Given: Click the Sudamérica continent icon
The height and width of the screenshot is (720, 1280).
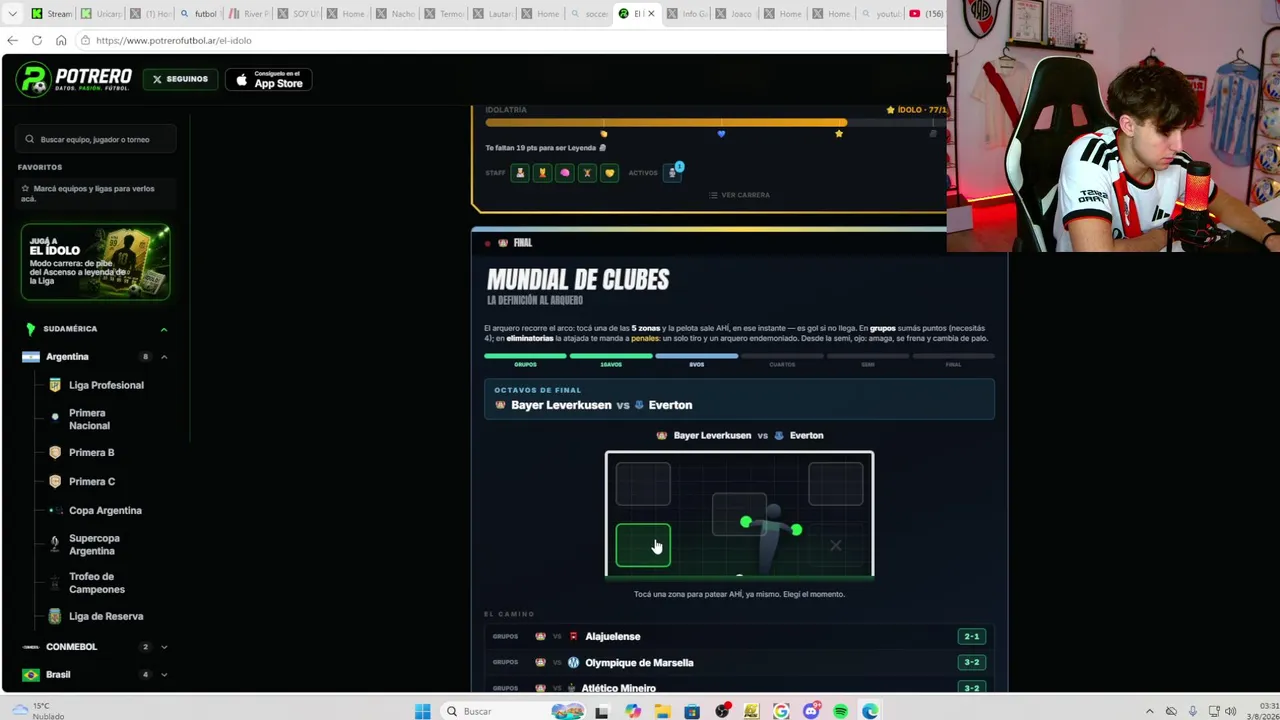Looking at the screenshot, I should pos(31,329).
